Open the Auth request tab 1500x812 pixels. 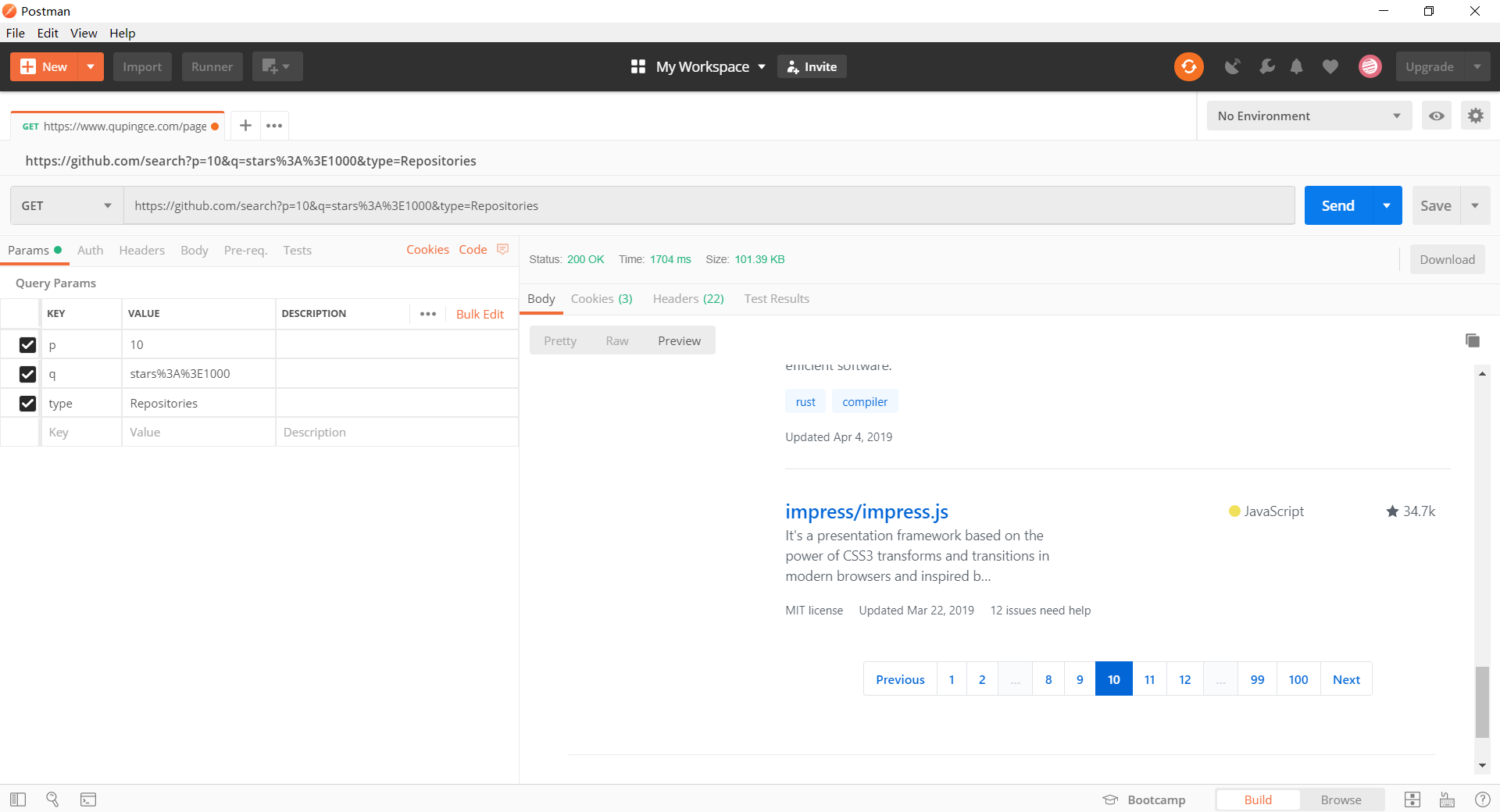pyautogui.click(x=90, y=250)
